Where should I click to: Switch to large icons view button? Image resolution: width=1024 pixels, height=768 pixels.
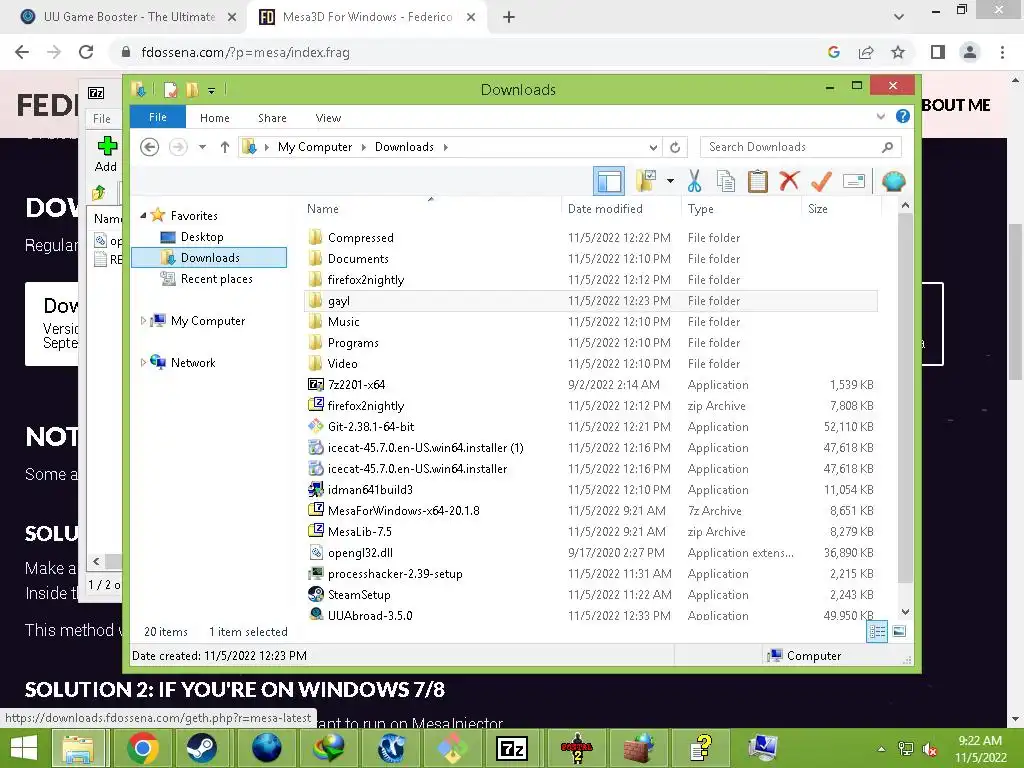click(x=899, y=632)
